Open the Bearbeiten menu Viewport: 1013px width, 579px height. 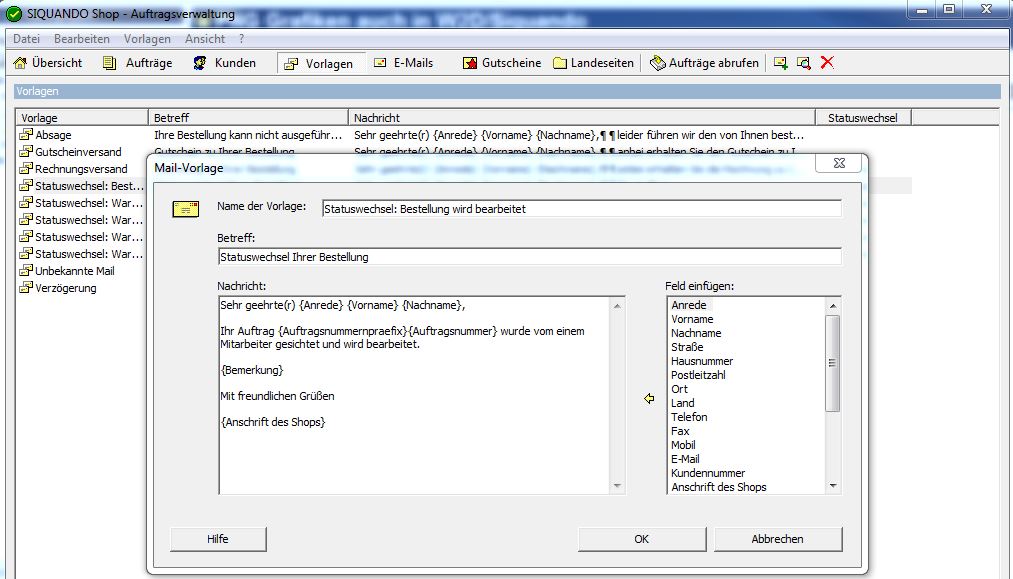point(82,39)
